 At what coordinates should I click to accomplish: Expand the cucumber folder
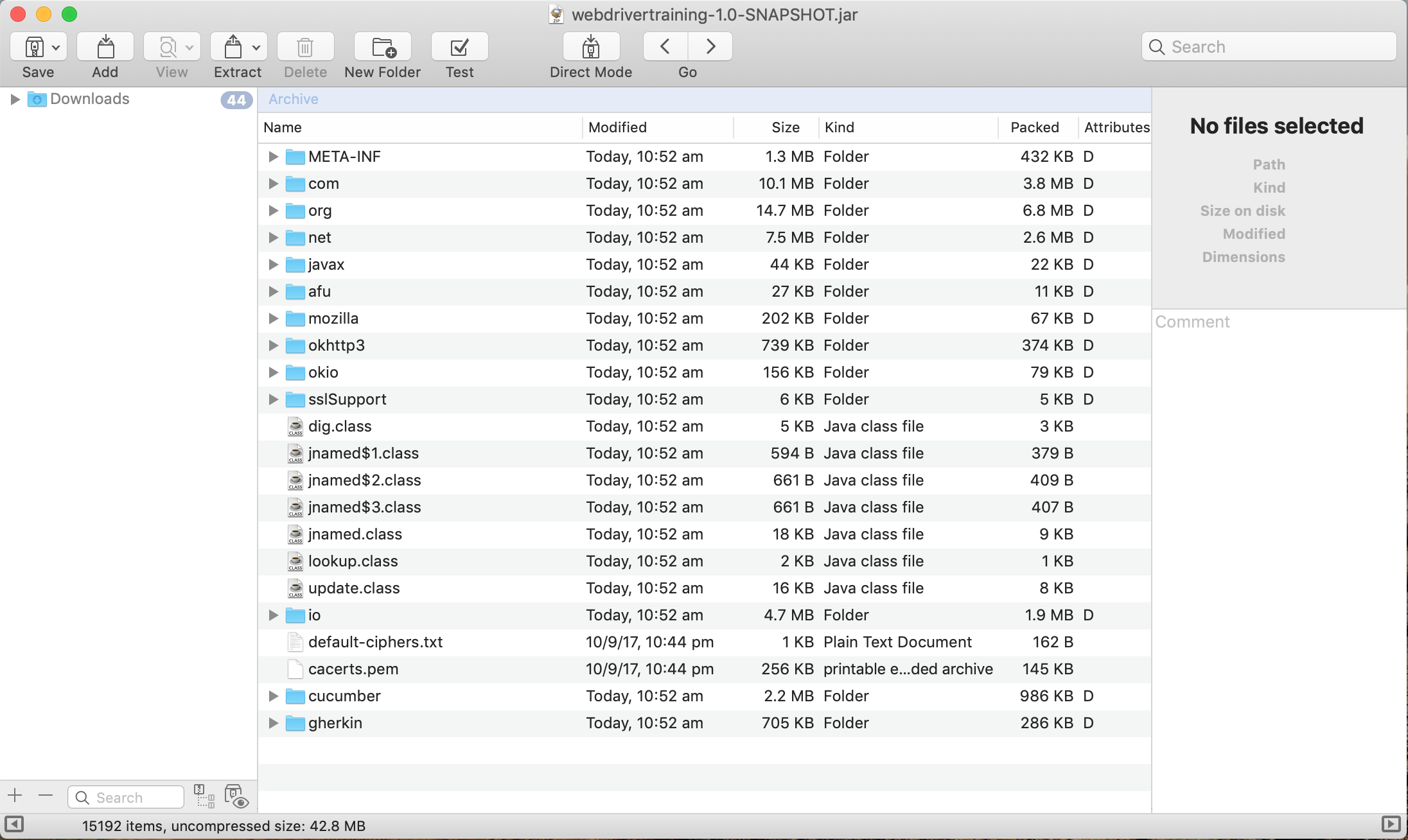pos(273,696)
